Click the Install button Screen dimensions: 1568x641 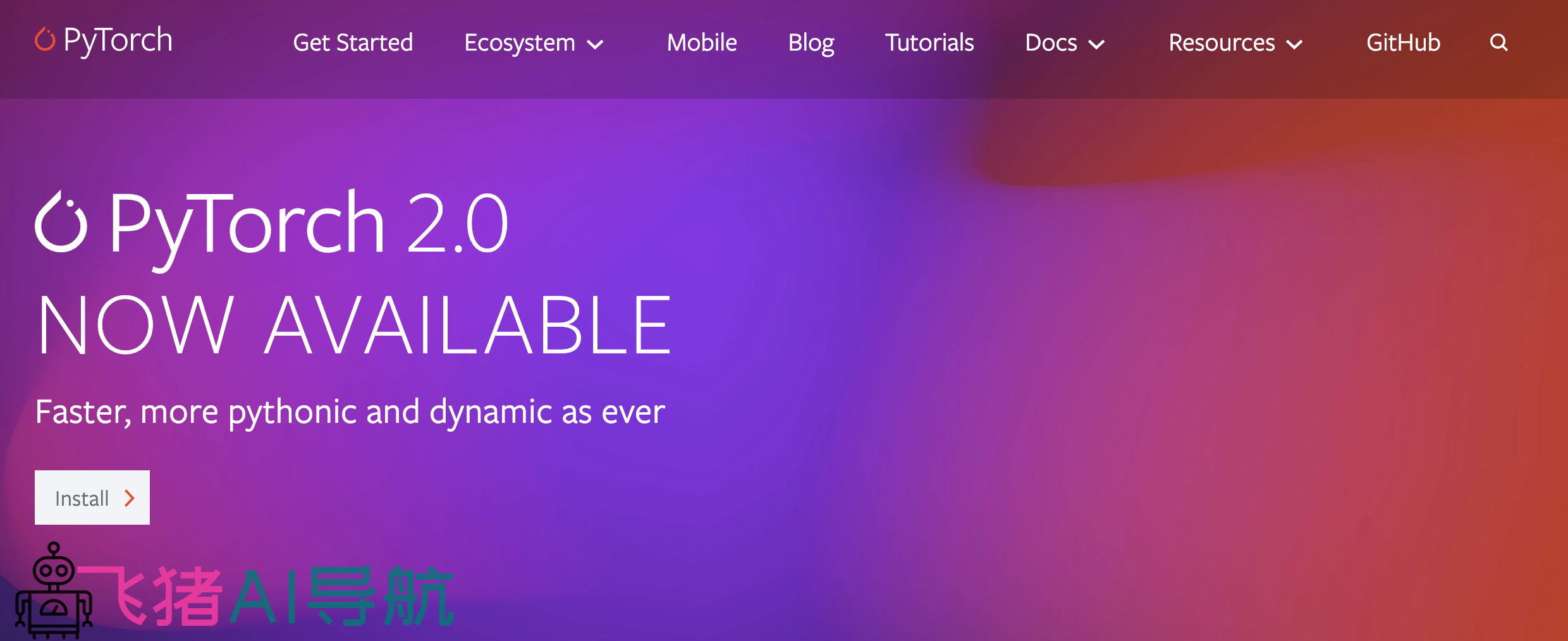(92, 498)
